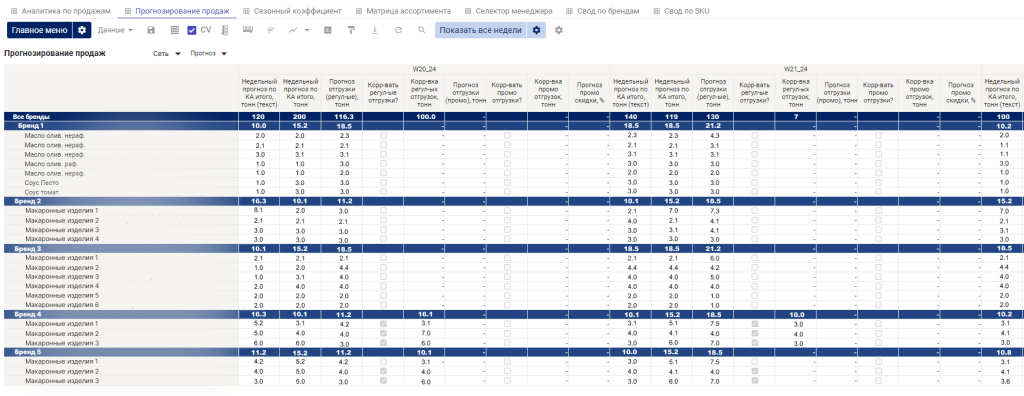The height and width of the screenshot is (396, 1024).
Task: Open gear attached to Показать все недели
Action: 536,30
